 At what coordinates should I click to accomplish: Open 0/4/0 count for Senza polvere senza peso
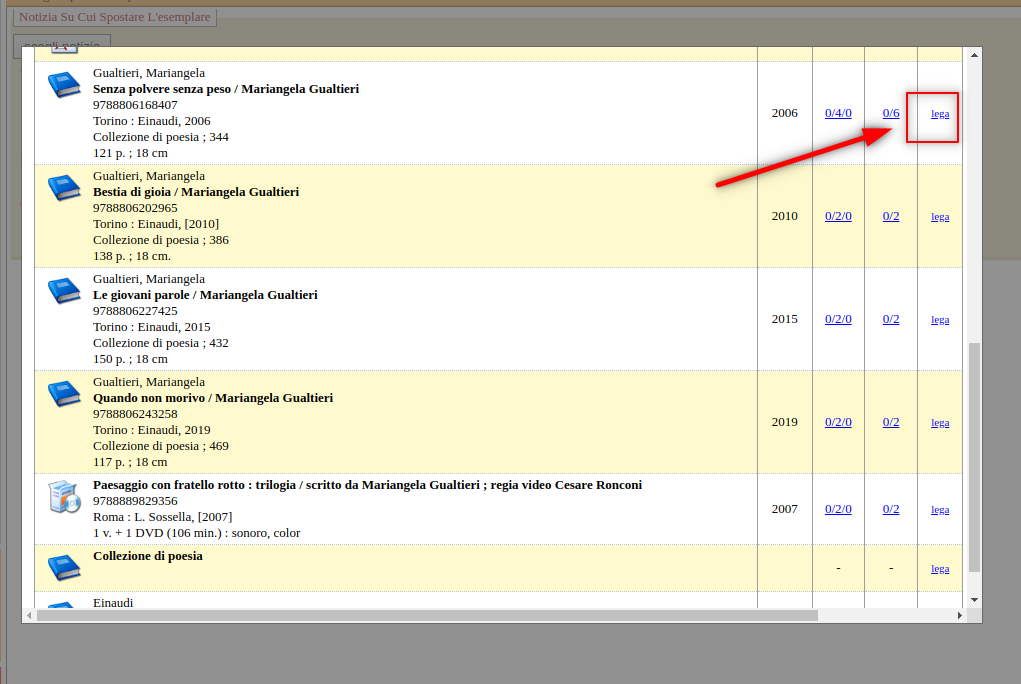pyautogui.click(x=838, y=113)
